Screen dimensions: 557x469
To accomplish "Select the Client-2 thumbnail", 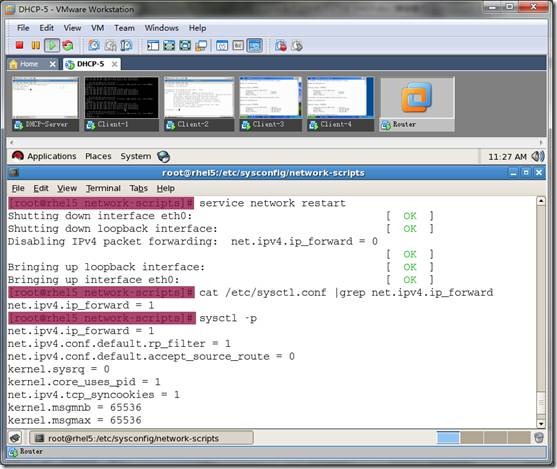I will tap(199, 103).
